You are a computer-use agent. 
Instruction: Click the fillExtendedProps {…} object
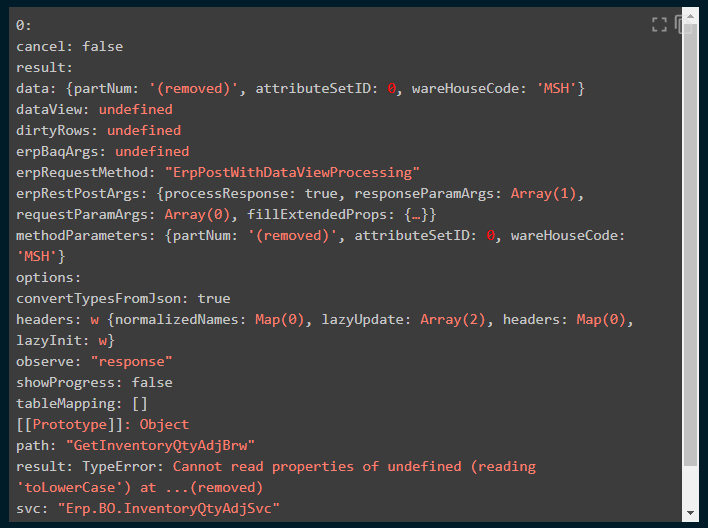click(341, 215)
